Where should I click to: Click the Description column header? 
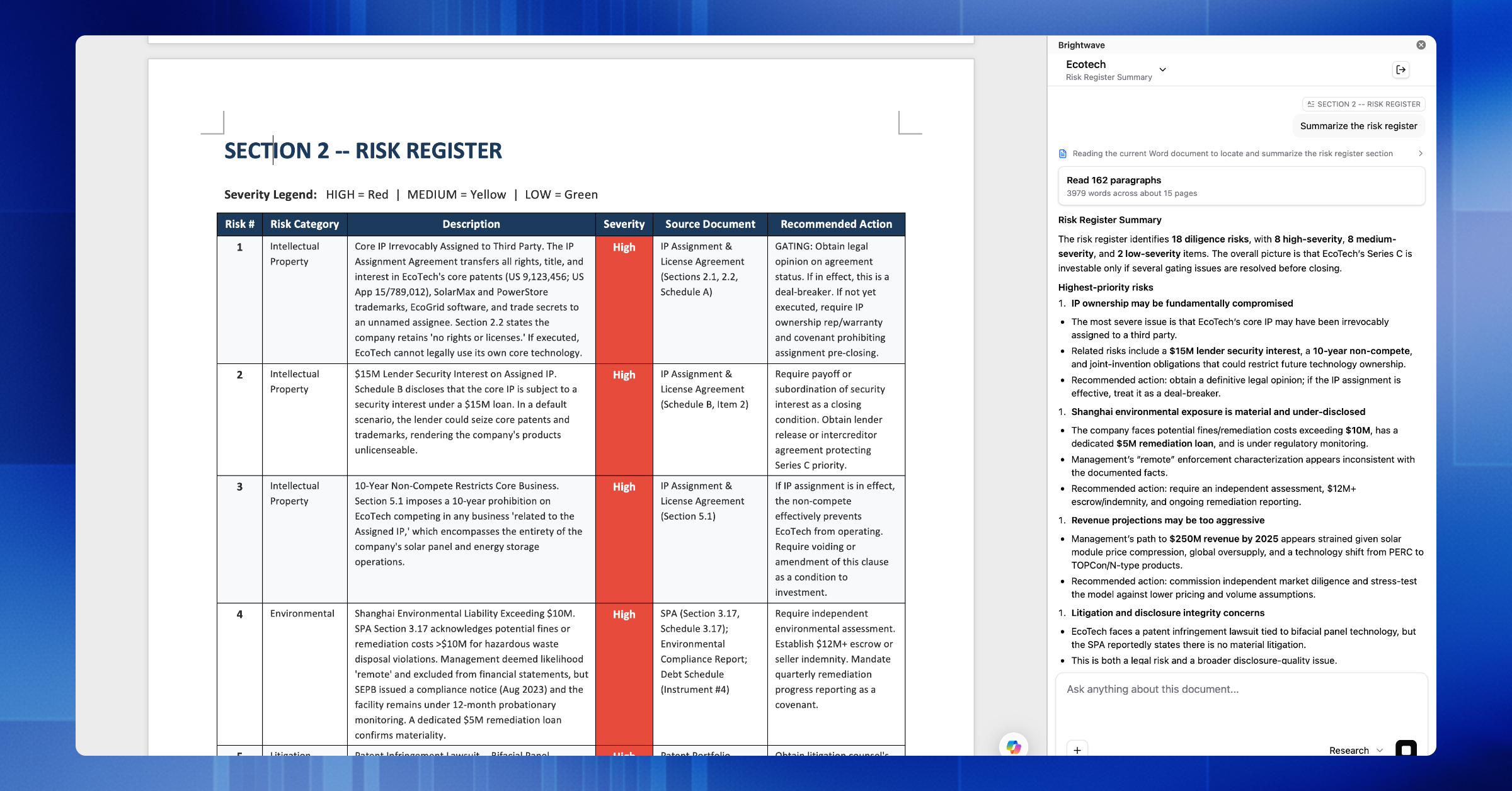coord(471,224)
